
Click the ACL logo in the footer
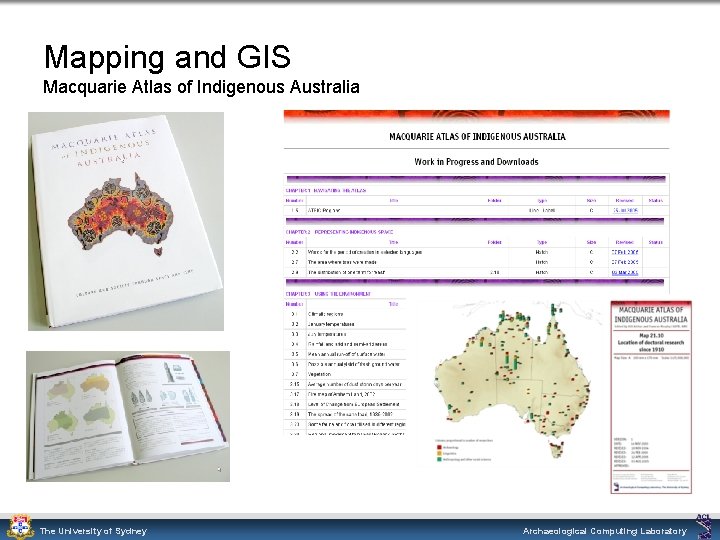(704, 526)
